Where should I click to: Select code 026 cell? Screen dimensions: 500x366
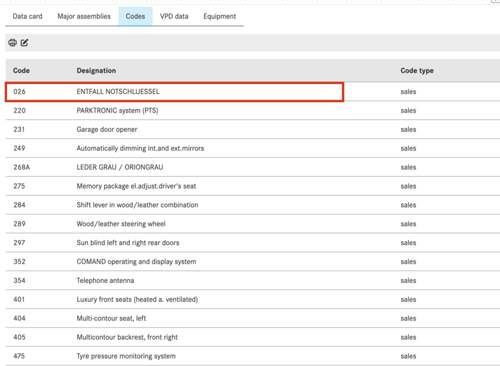pos(19,92)
